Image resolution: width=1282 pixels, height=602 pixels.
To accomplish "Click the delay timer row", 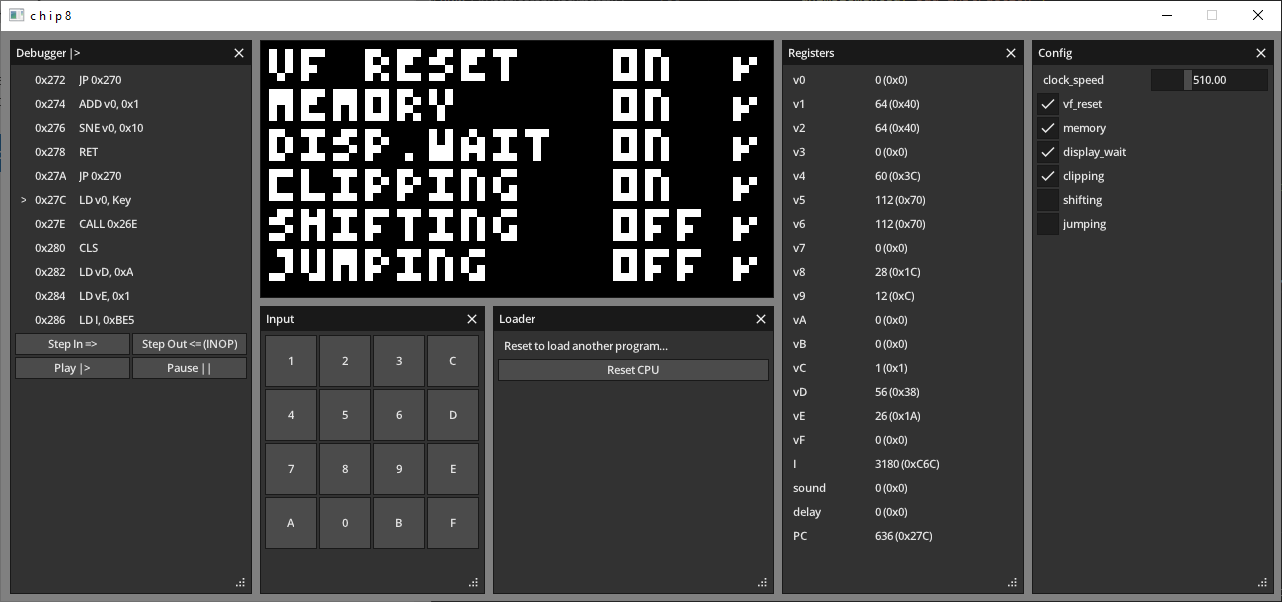I will point(902,512).
